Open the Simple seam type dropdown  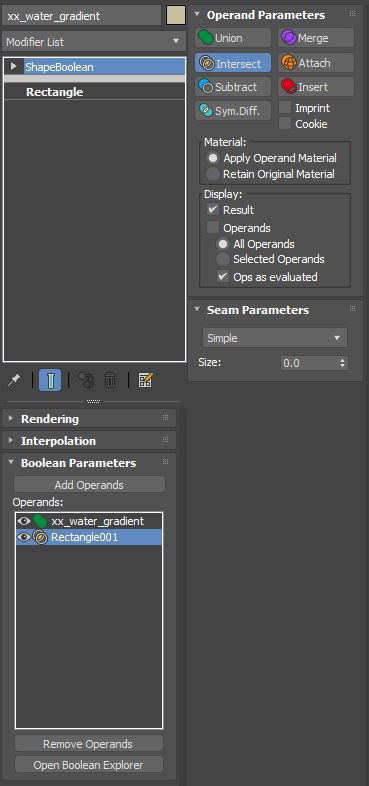pos(275,338)
